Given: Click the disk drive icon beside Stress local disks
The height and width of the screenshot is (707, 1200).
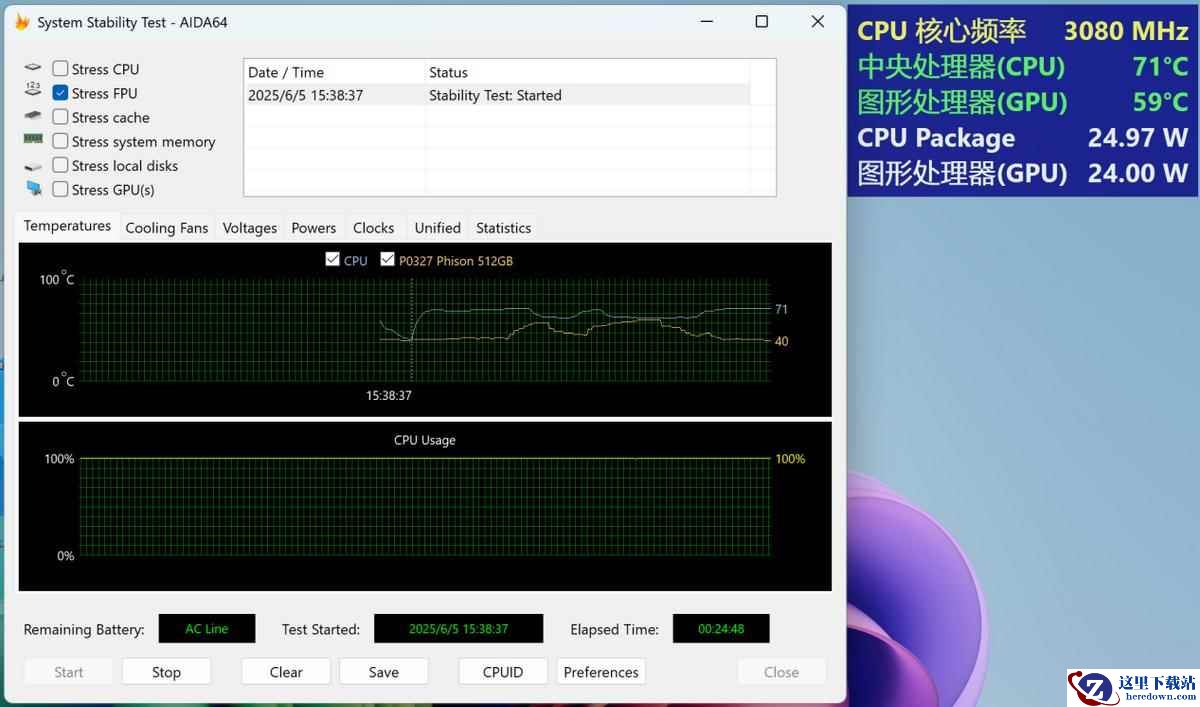Looking at the screenshot, I should 33,166.
